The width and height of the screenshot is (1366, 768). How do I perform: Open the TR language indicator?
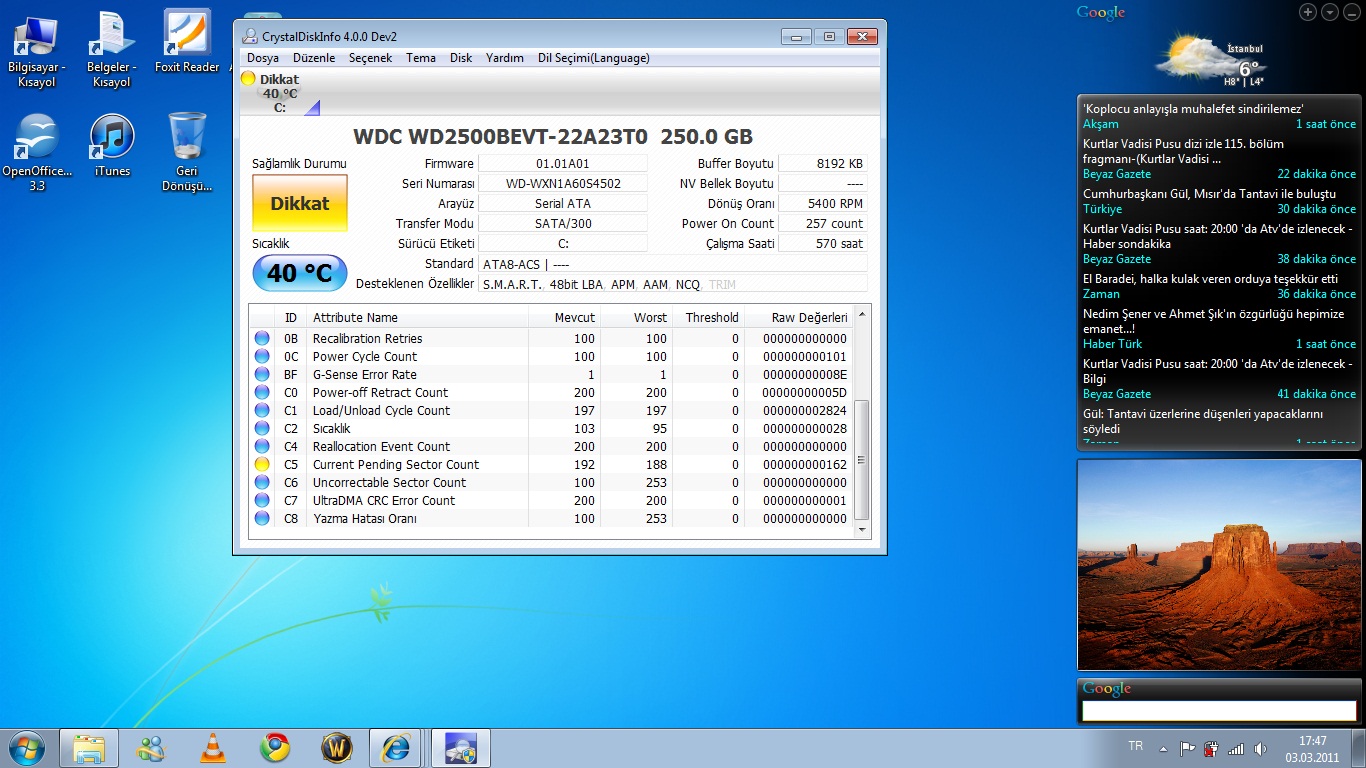[x=1135, y=746]
